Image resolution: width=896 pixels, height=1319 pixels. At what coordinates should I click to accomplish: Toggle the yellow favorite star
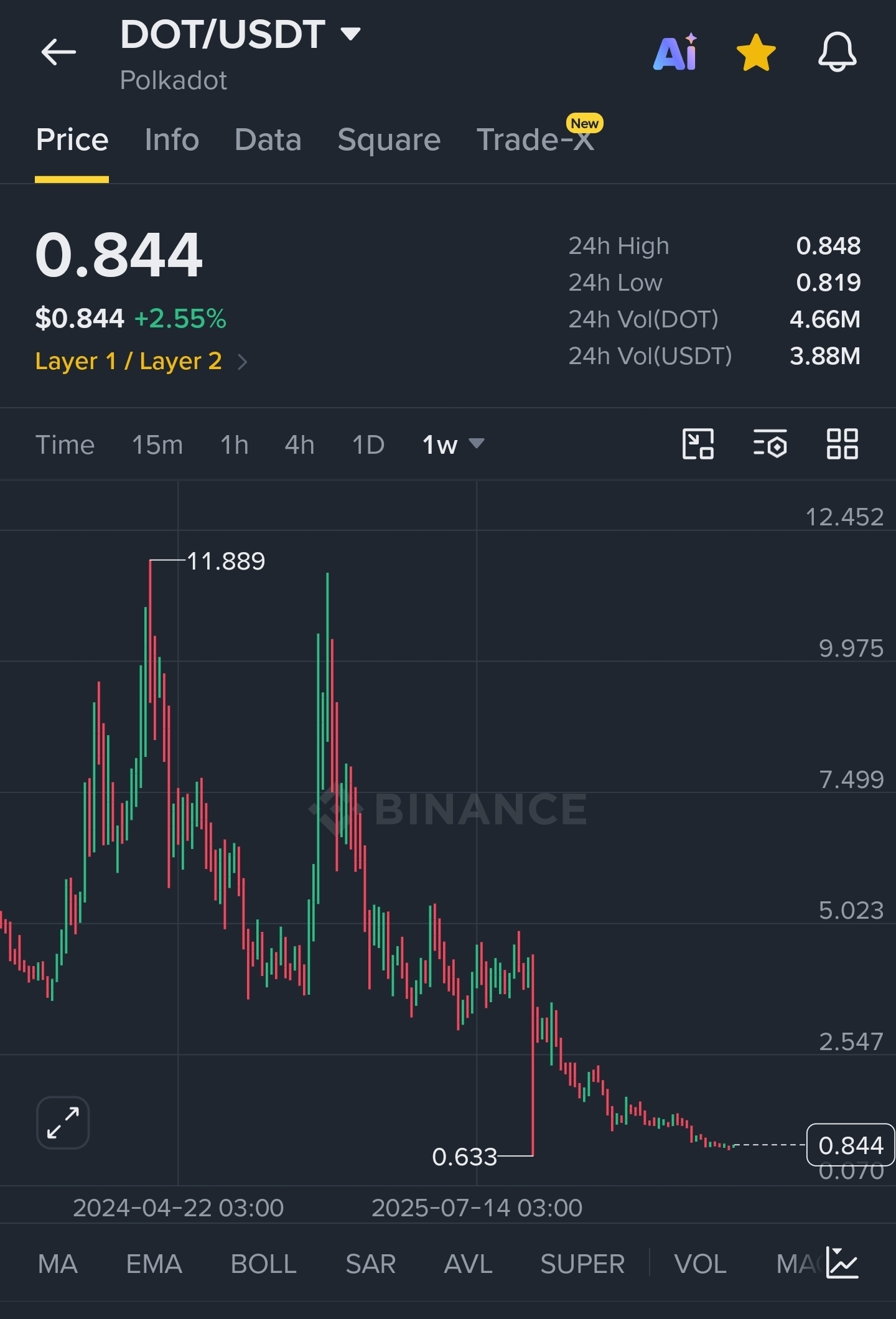point(756,53)
